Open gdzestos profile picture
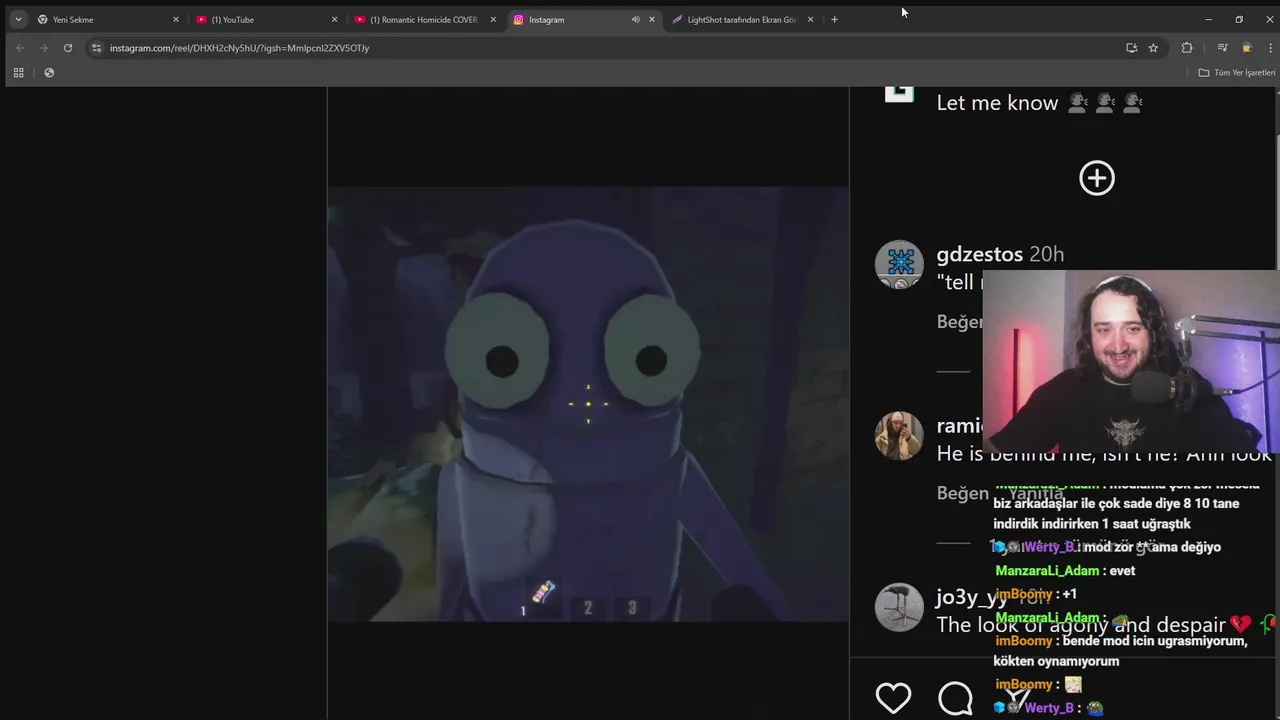The width and height of the screenshot is (1280, 720). [x=899, y=265]
